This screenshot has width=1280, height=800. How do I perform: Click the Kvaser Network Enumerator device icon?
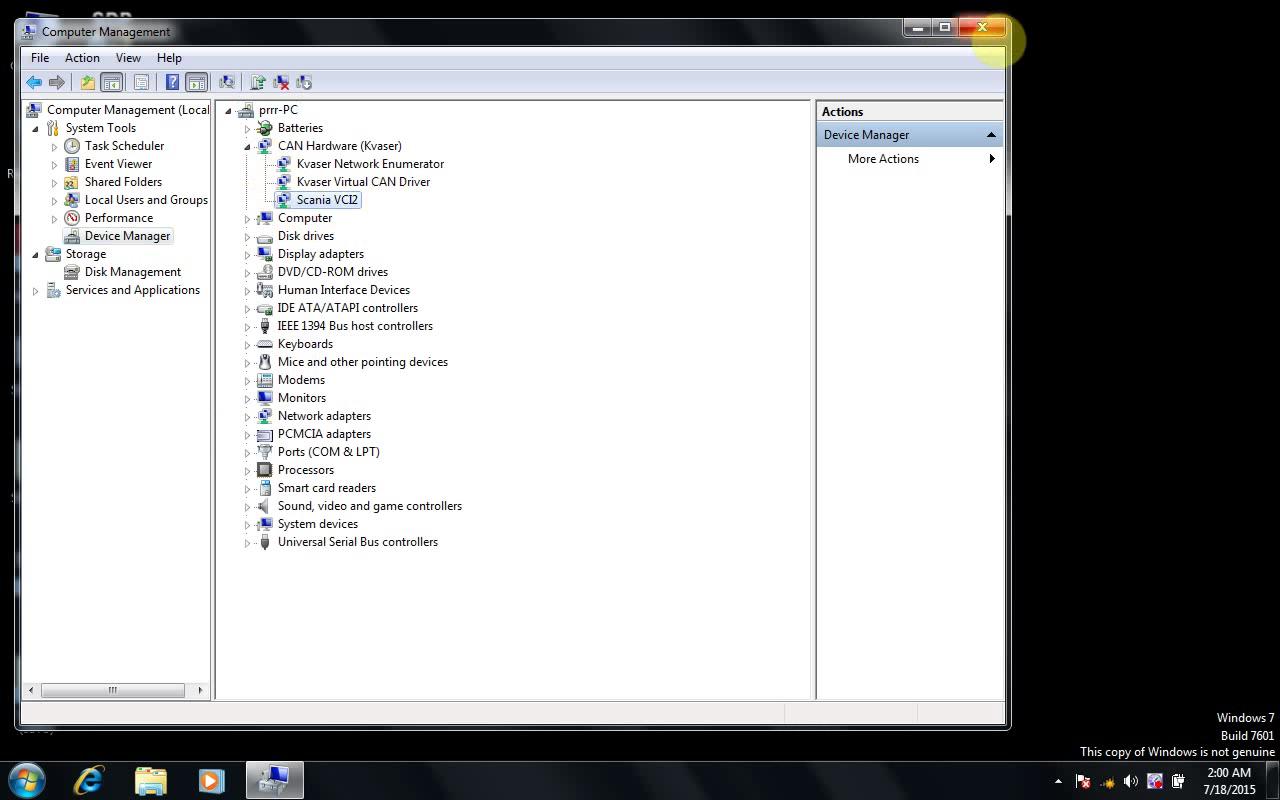[x=284, y=164]
